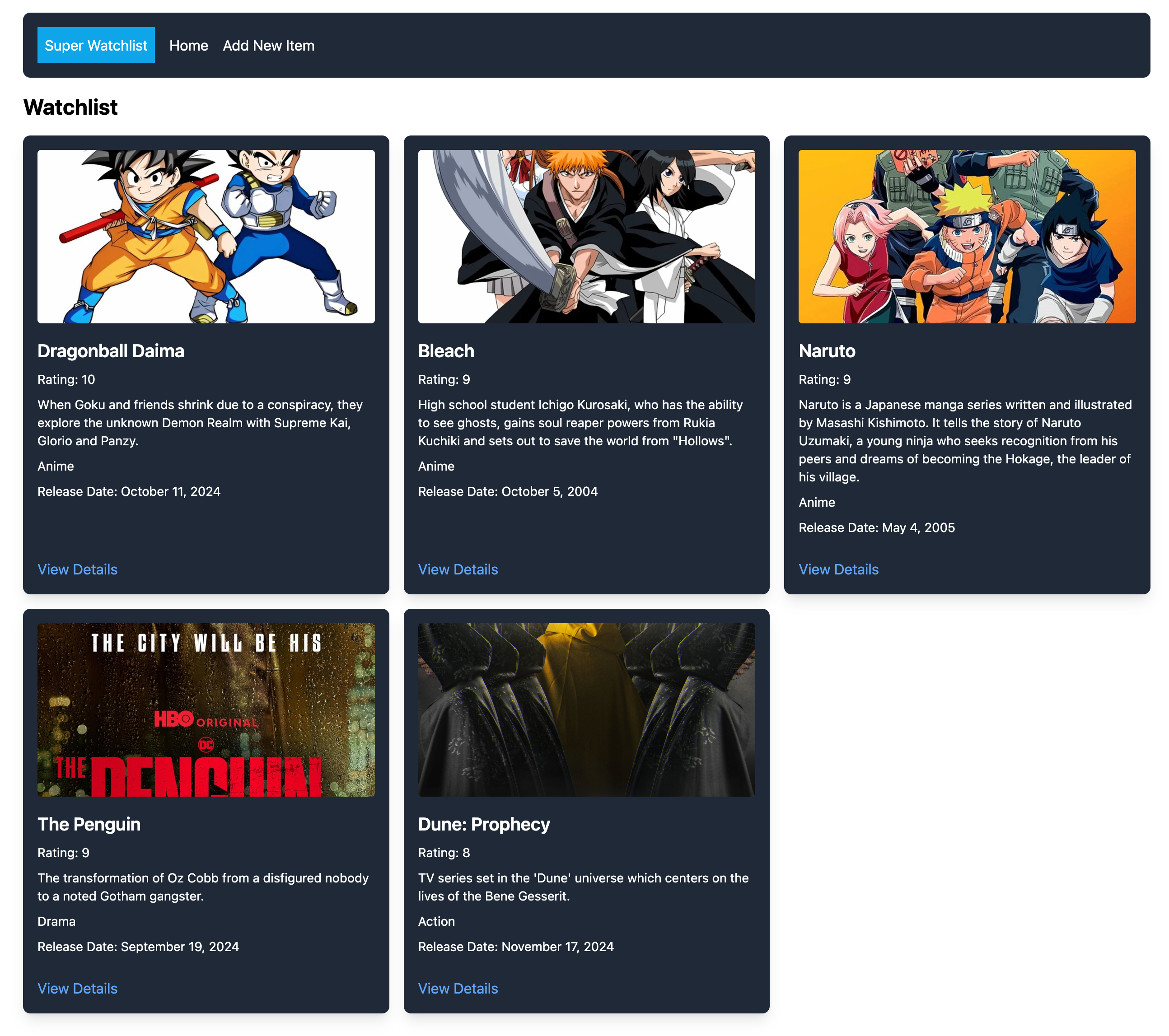1169x1036 pixels.
Task: Click The Penguin card title
Action: click(89, 825)
